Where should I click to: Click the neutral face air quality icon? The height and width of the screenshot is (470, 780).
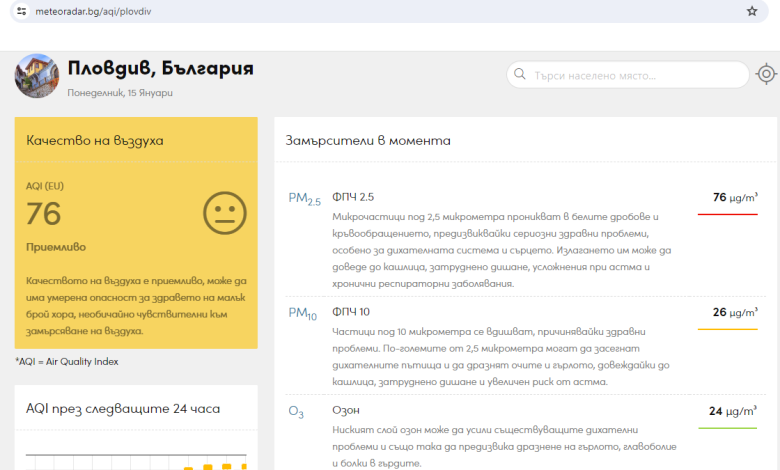pyautogui.click(x=224, y=213)
